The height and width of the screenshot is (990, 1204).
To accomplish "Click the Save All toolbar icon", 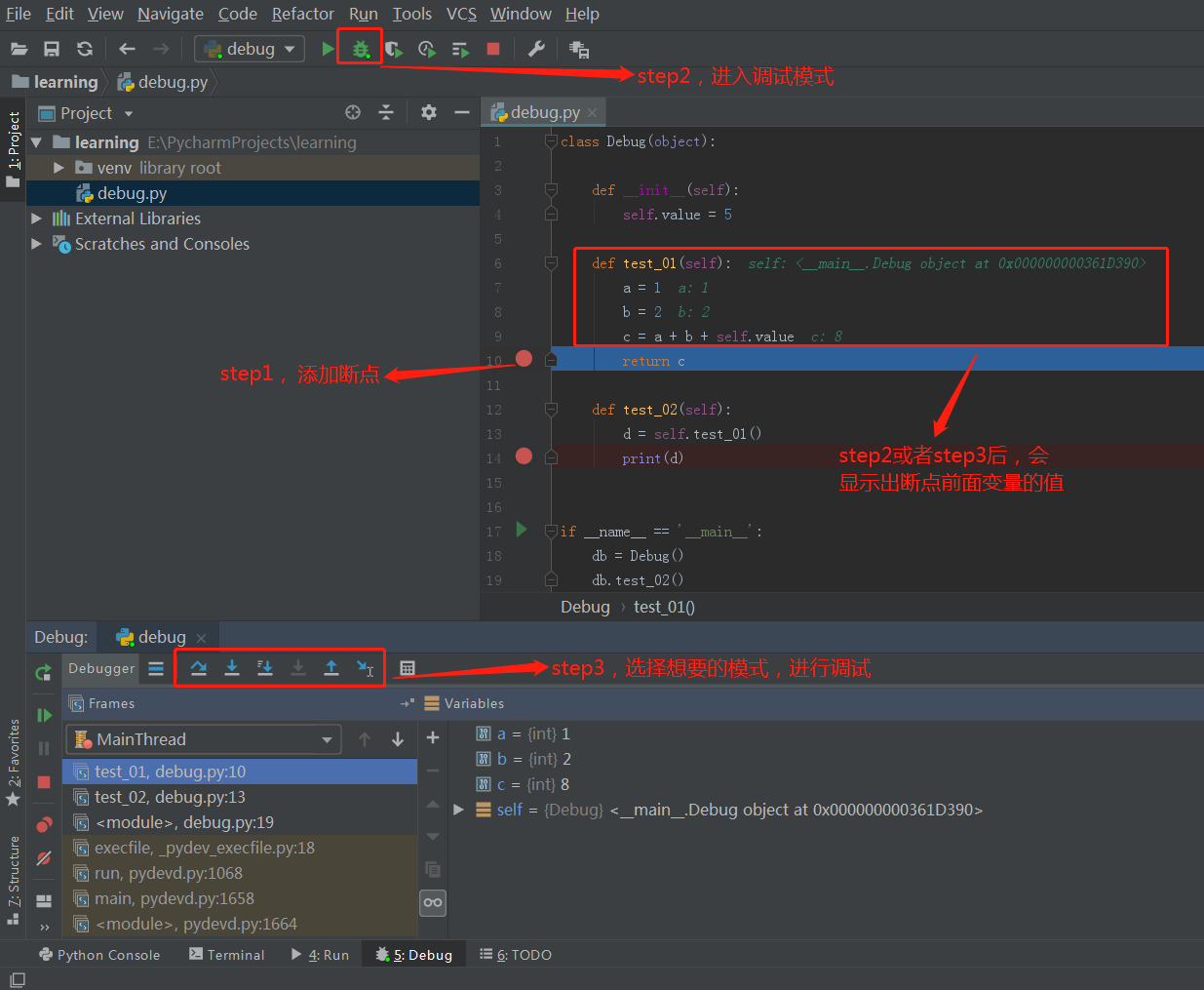I will click(x=52, y=49).
